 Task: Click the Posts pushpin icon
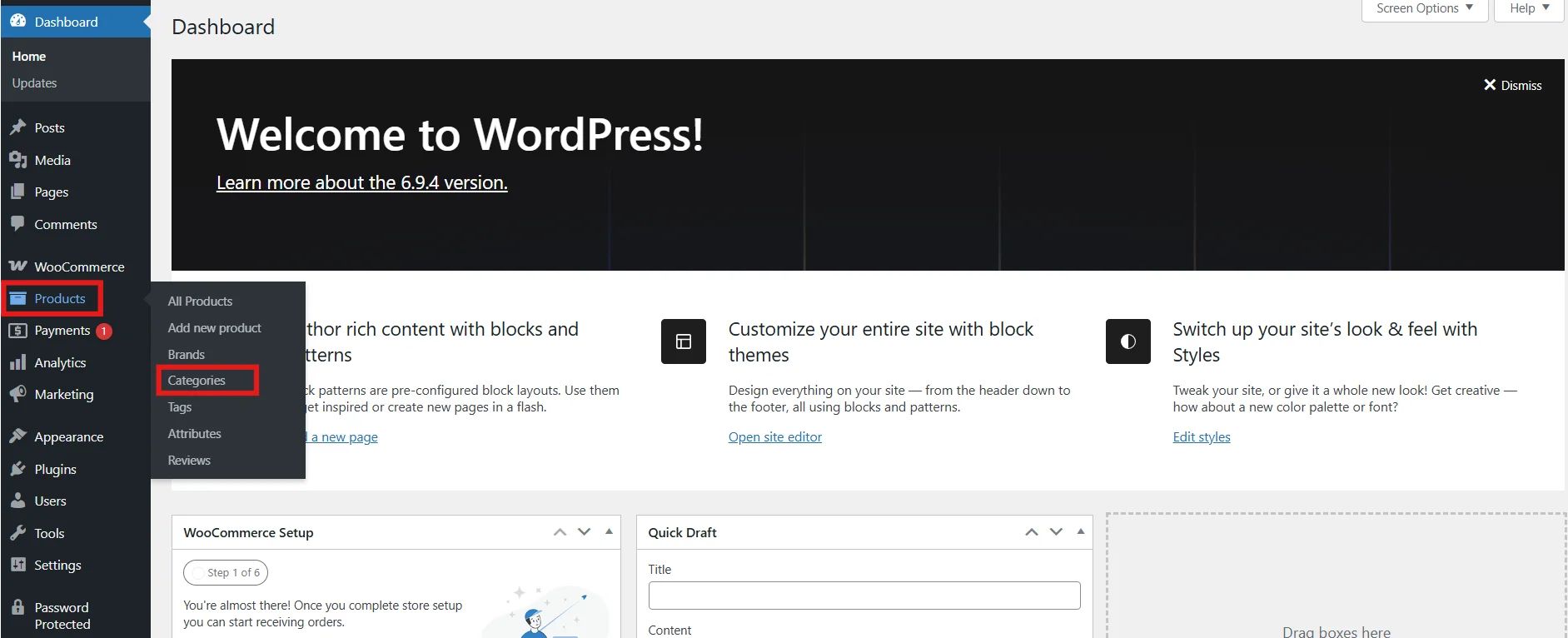(x=17, y=127)
